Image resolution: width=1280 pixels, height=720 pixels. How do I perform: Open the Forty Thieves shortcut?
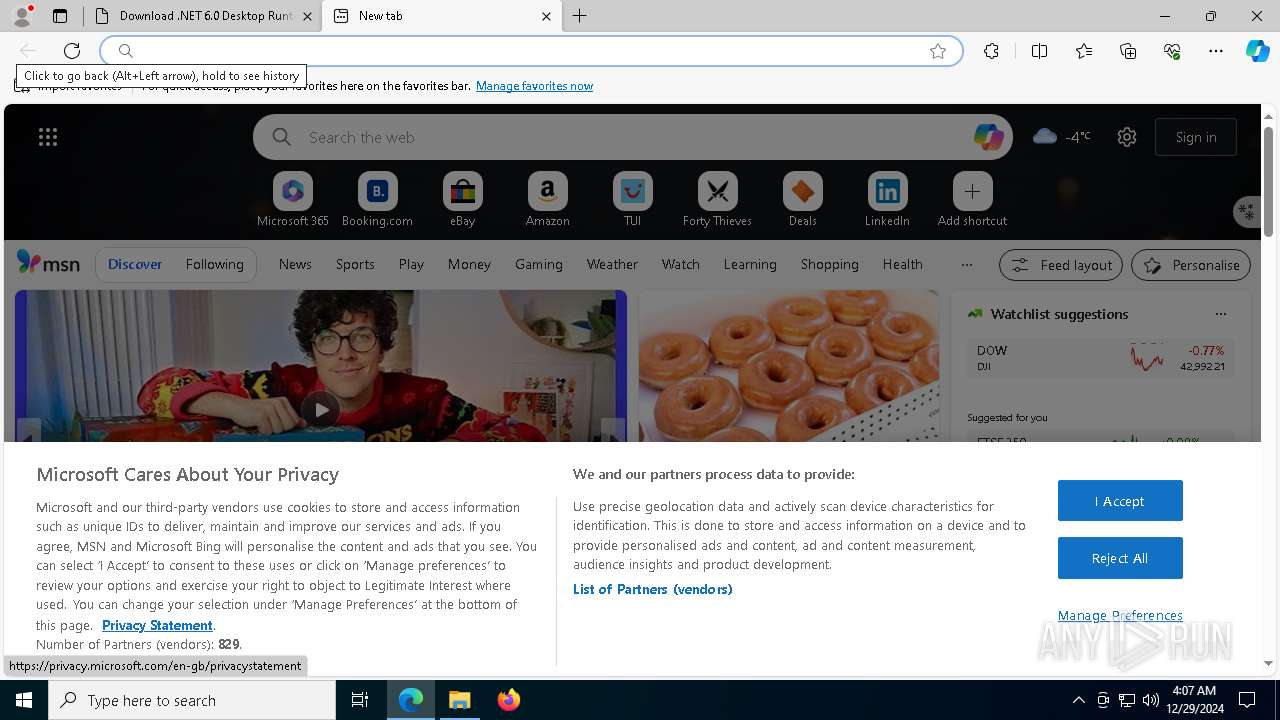point(717,200)
